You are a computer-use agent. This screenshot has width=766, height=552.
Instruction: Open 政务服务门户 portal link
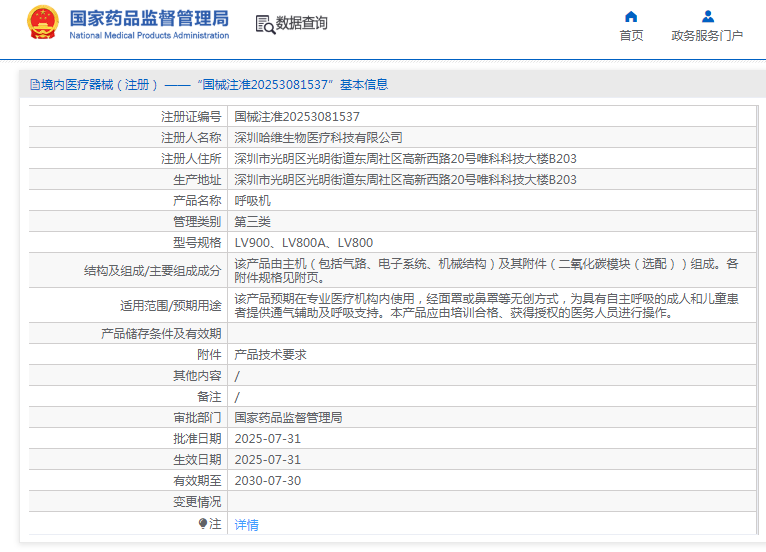click(707, 36)
